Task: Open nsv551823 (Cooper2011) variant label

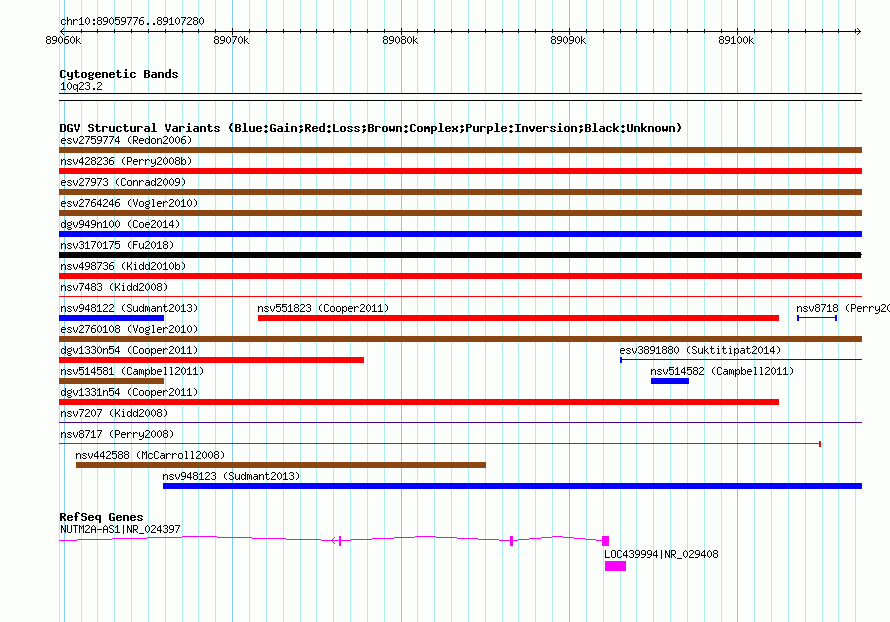Action: coord(323,308)
